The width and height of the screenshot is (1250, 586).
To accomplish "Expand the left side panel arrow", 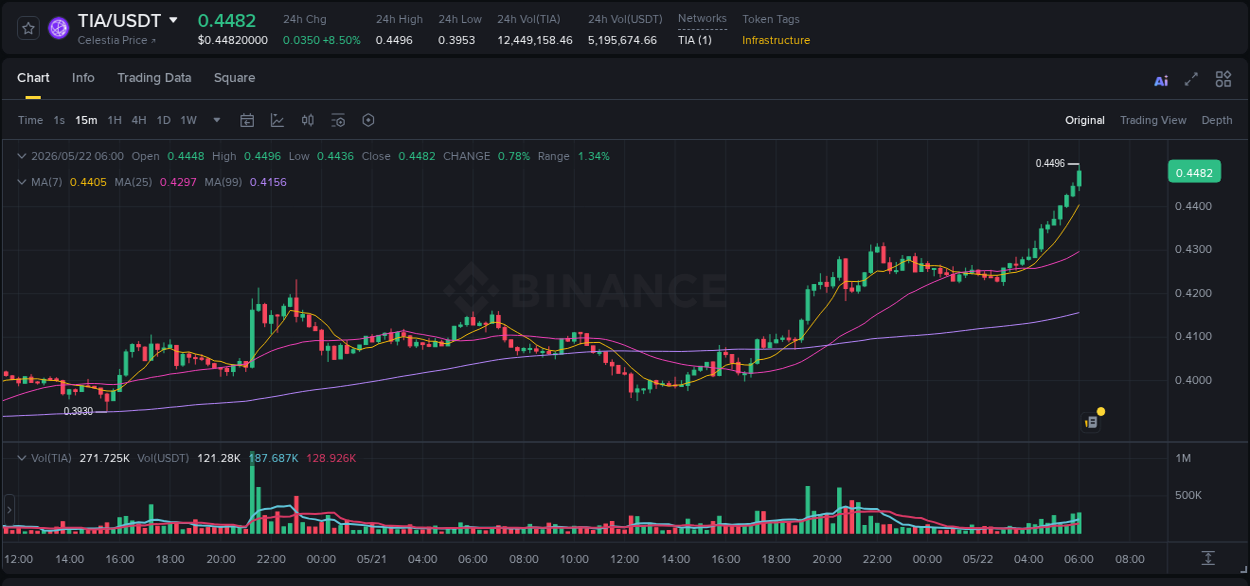I will pyautogui.click(x=9, y=509).
